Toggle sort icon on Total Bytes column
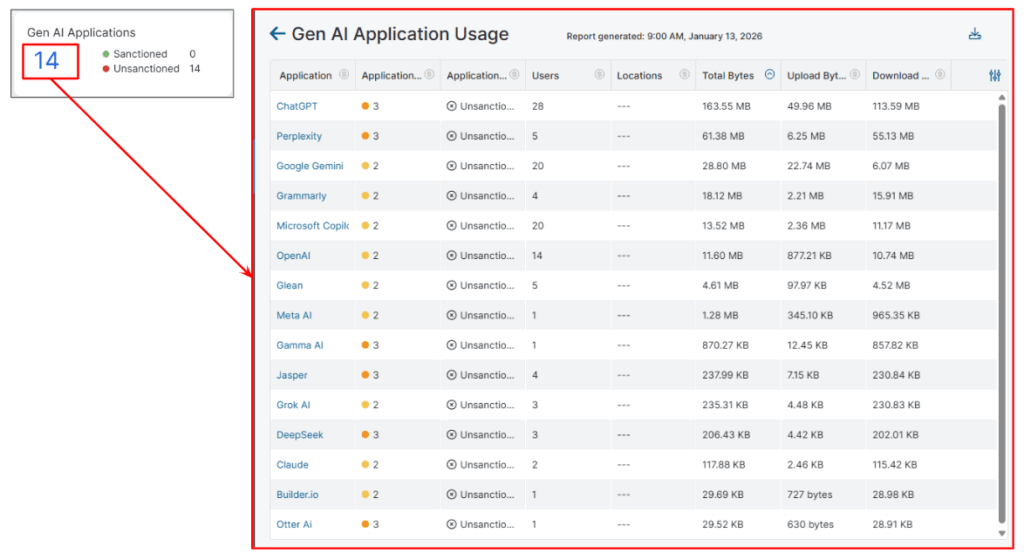The width and height of the screenshot is (1024, 560). [769, 74]
